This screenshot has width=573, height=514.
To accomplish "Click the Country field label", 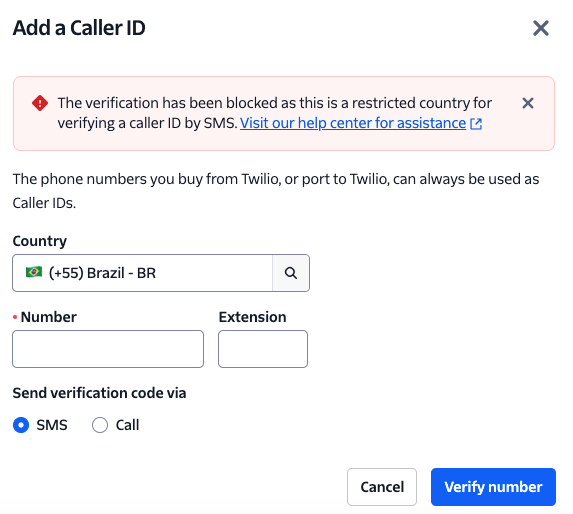I will 40,241.
